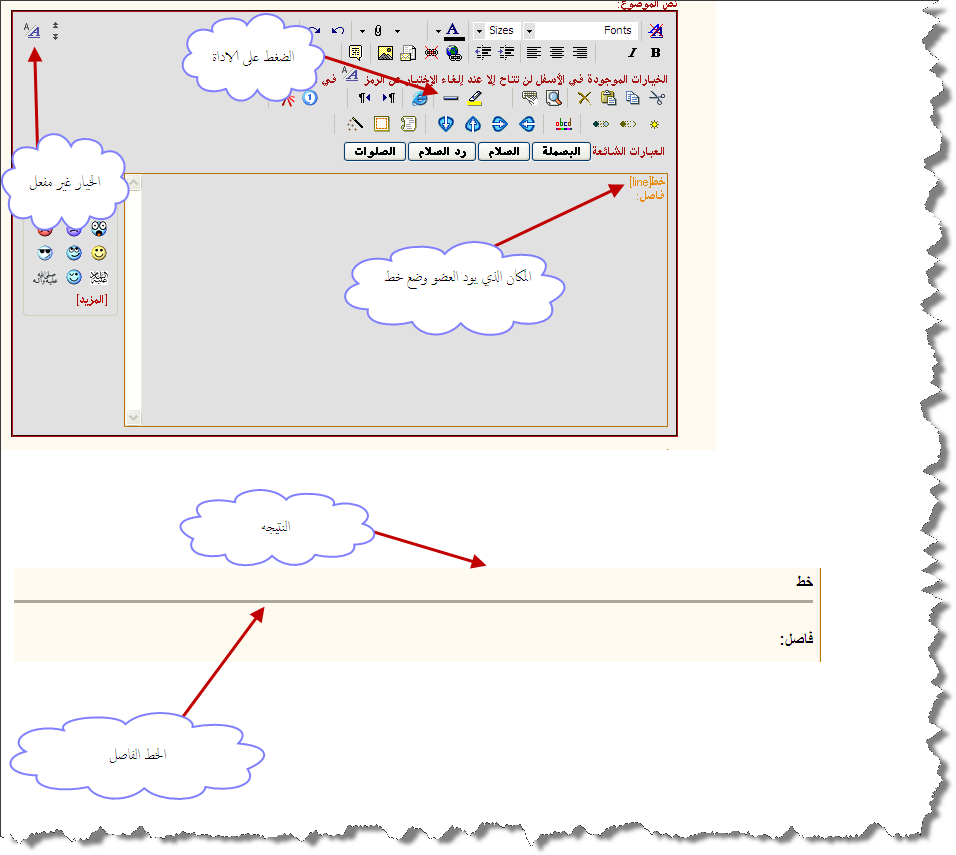Image resolution: width=956 pixels, height=855 pixels.
Task: Click the insert image icon
Action: coord(384,53)
